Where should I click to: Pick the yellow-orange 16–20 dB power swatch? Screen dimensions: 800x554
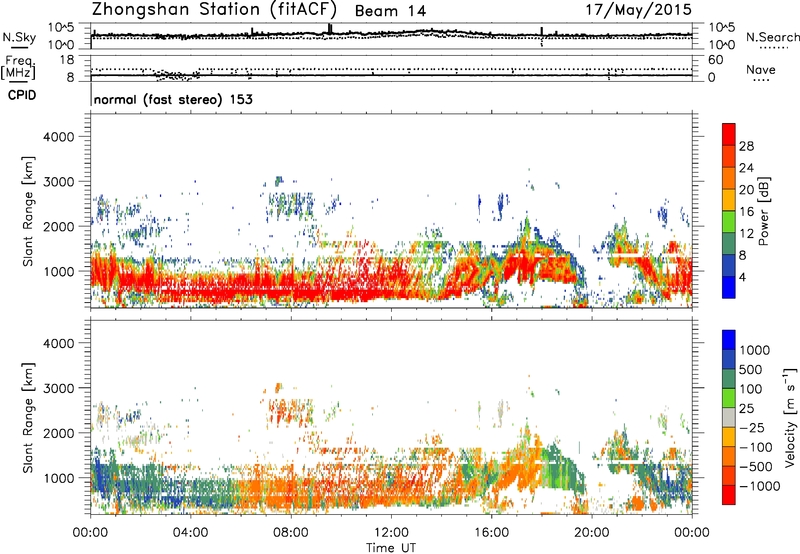pos(729,200)
